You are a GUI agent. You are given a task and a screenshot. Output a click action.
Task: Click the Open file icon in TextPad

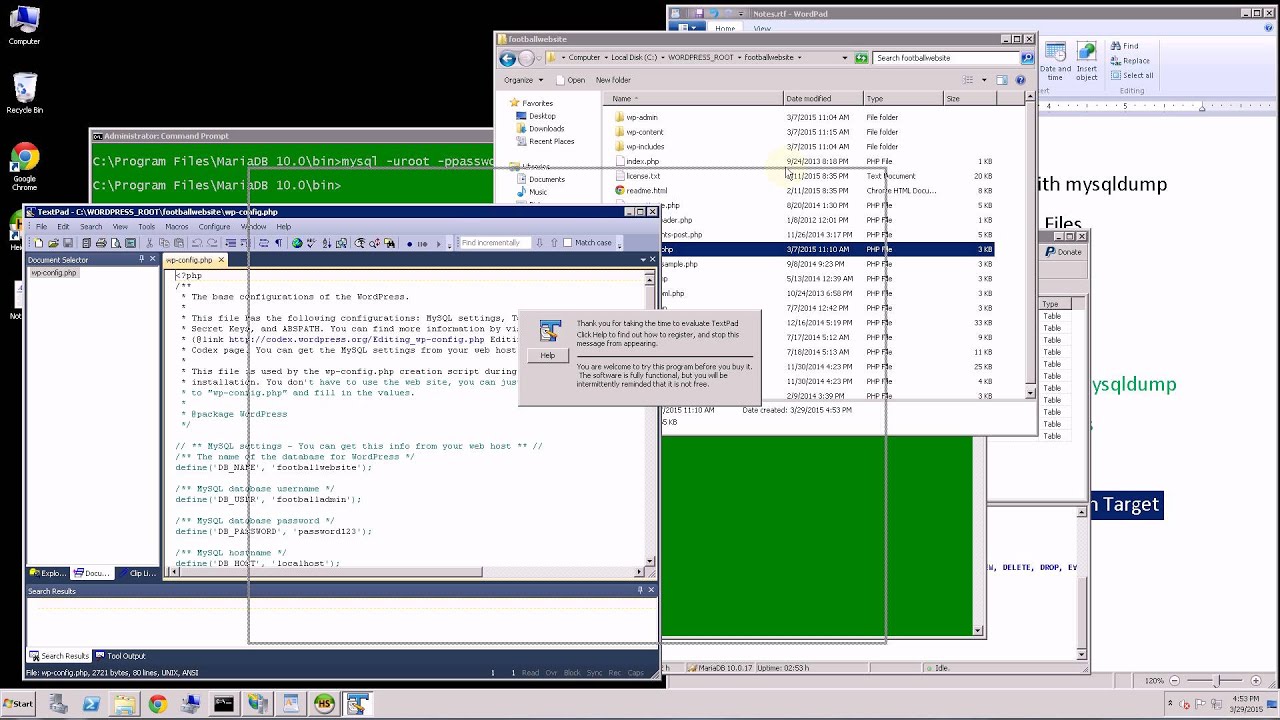coord(53,243)
